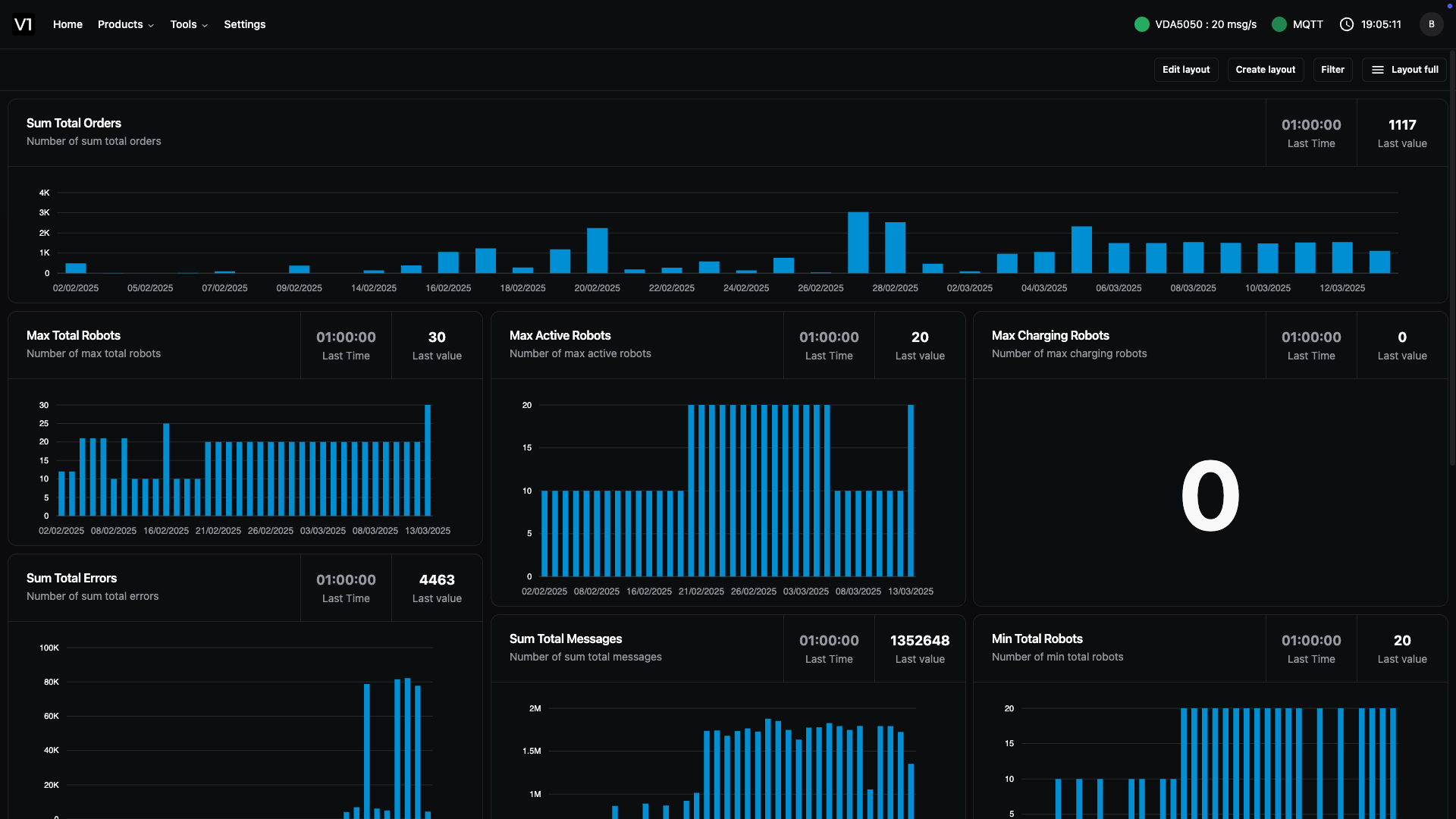
Task: Click the Sum Total Errors title
Action: point(71,578)
